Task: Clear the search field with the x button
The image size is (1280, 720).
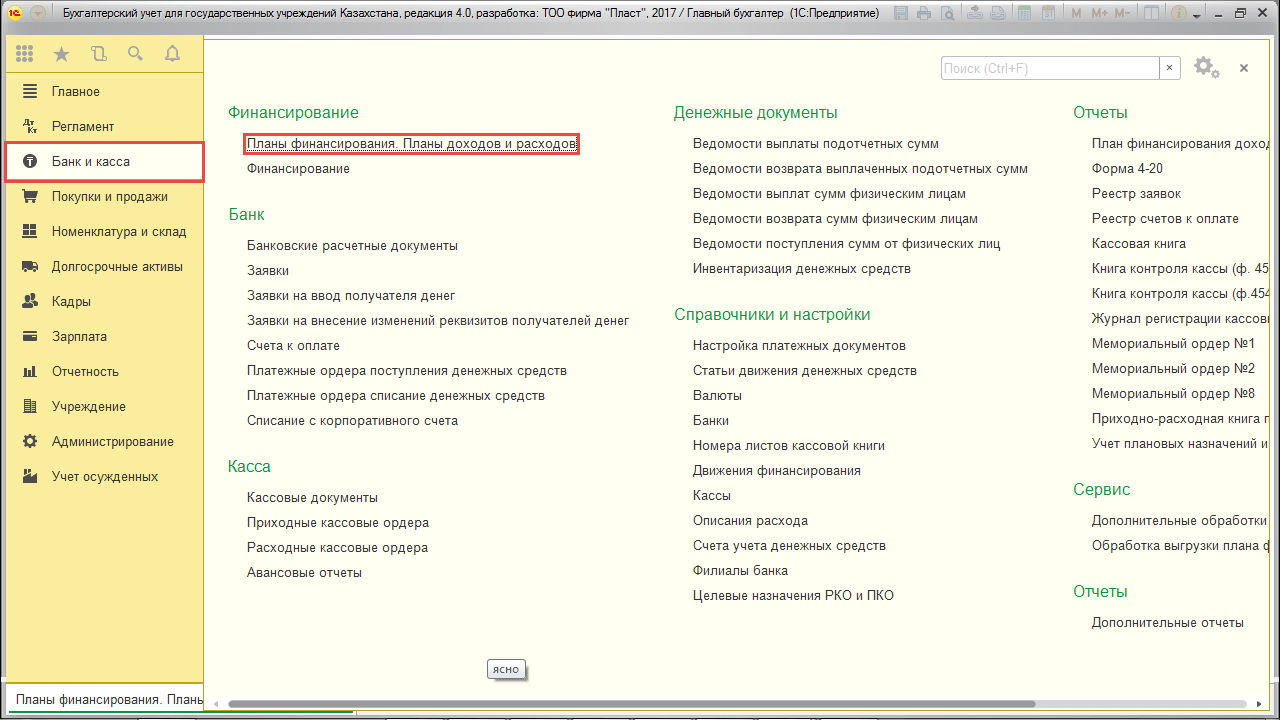Action: (x=1169, y=68)
